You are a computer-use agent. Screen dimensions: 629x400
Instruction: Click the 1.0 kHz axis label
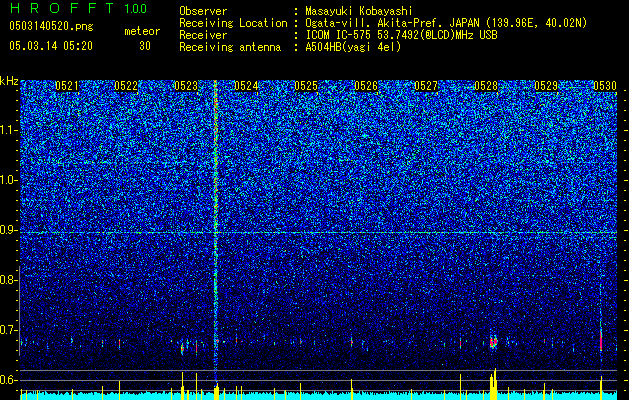(8, 180)
